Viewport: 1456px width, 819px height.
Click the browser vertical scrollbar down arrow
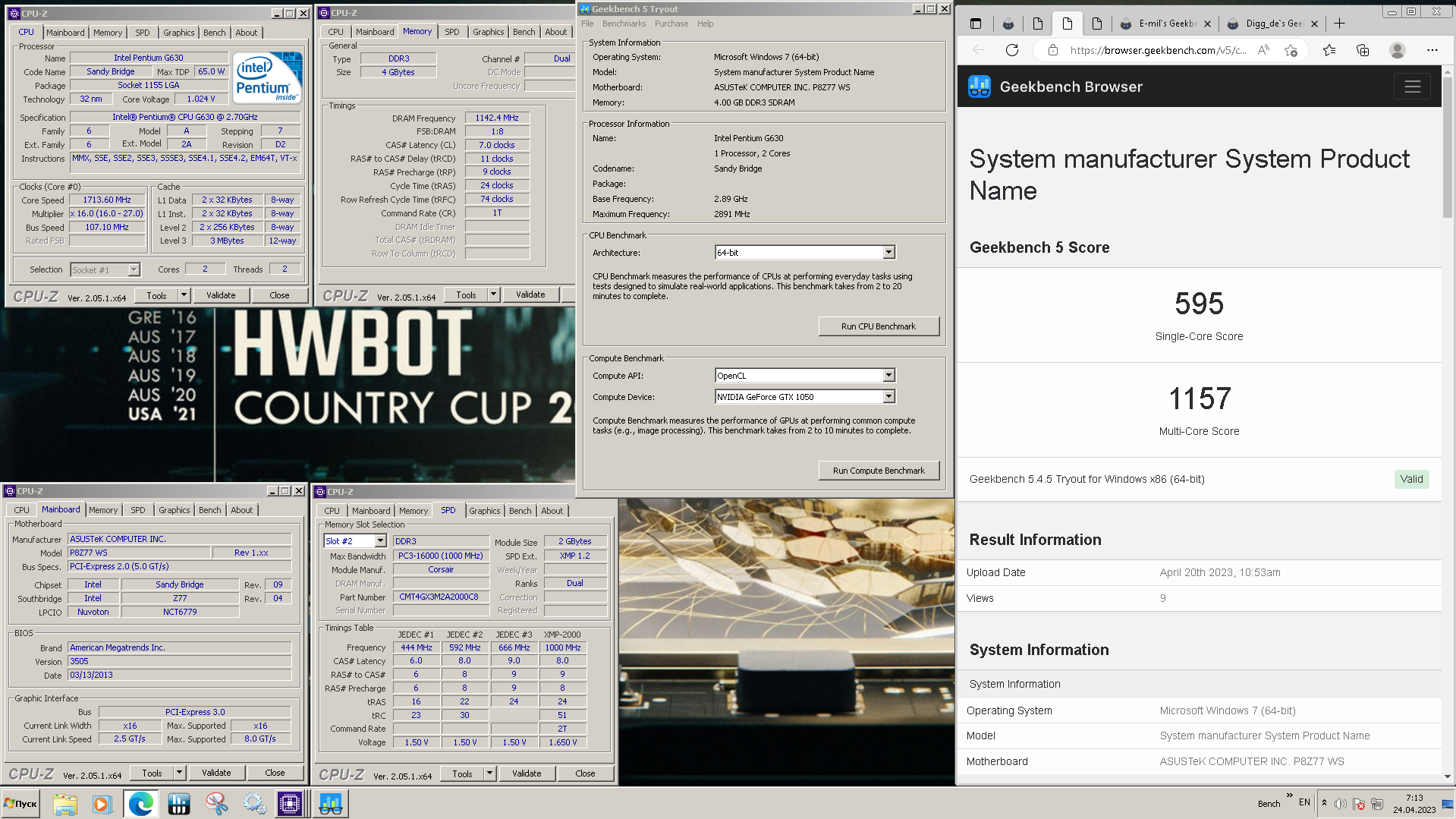coord(1448,776)
